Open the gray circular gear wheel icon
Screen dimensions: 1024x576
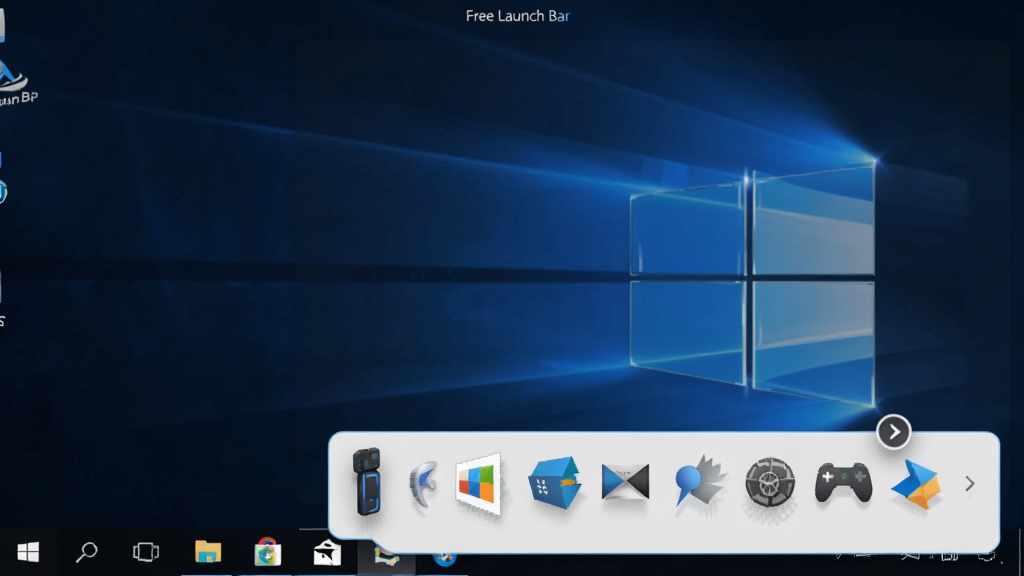point(770,483)
